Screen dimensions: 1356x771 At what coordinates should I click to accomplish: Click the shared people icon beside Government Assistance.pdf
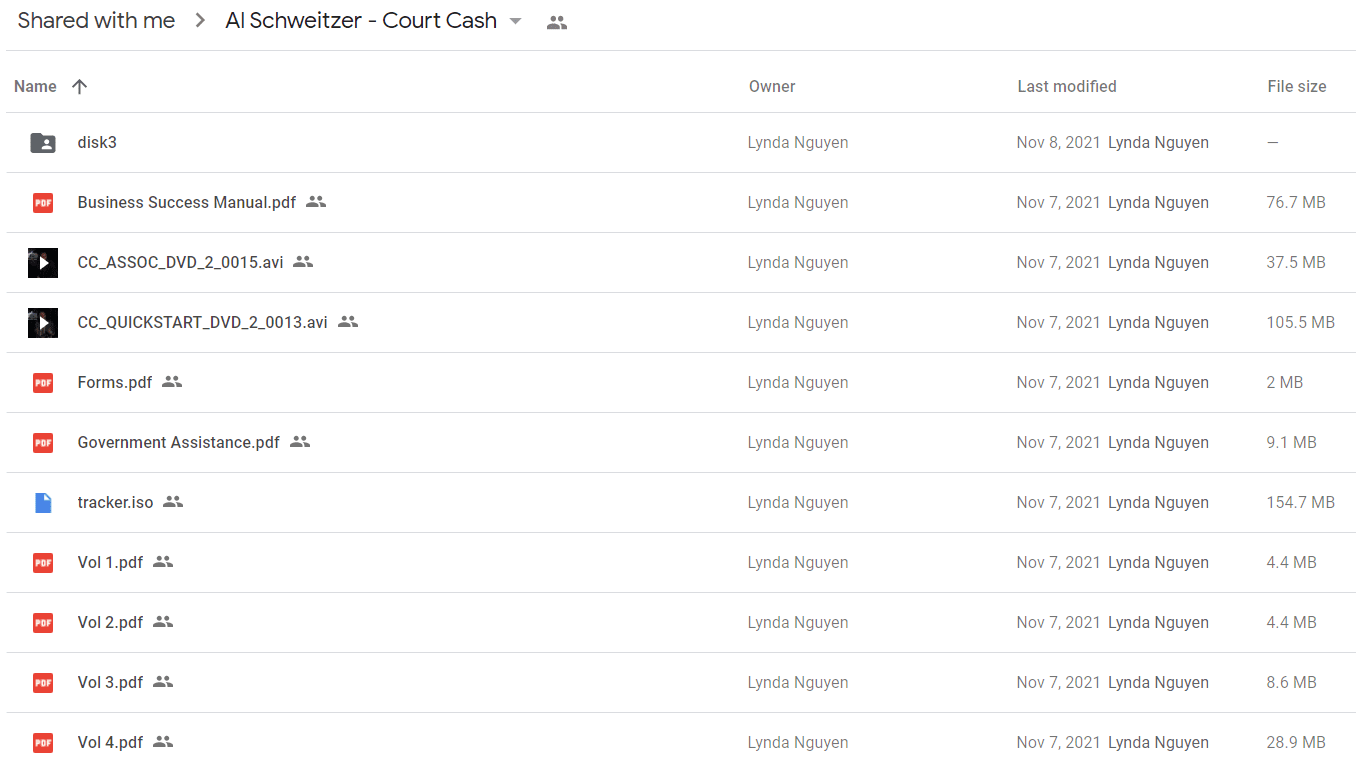click(300, 442)
